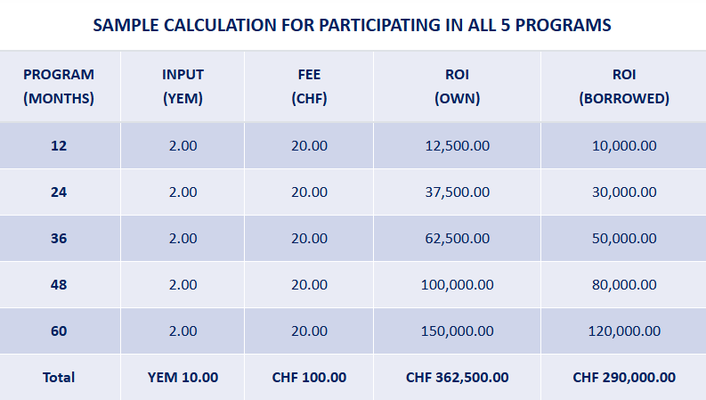Select the CHF 100.00 total fee

309,377
